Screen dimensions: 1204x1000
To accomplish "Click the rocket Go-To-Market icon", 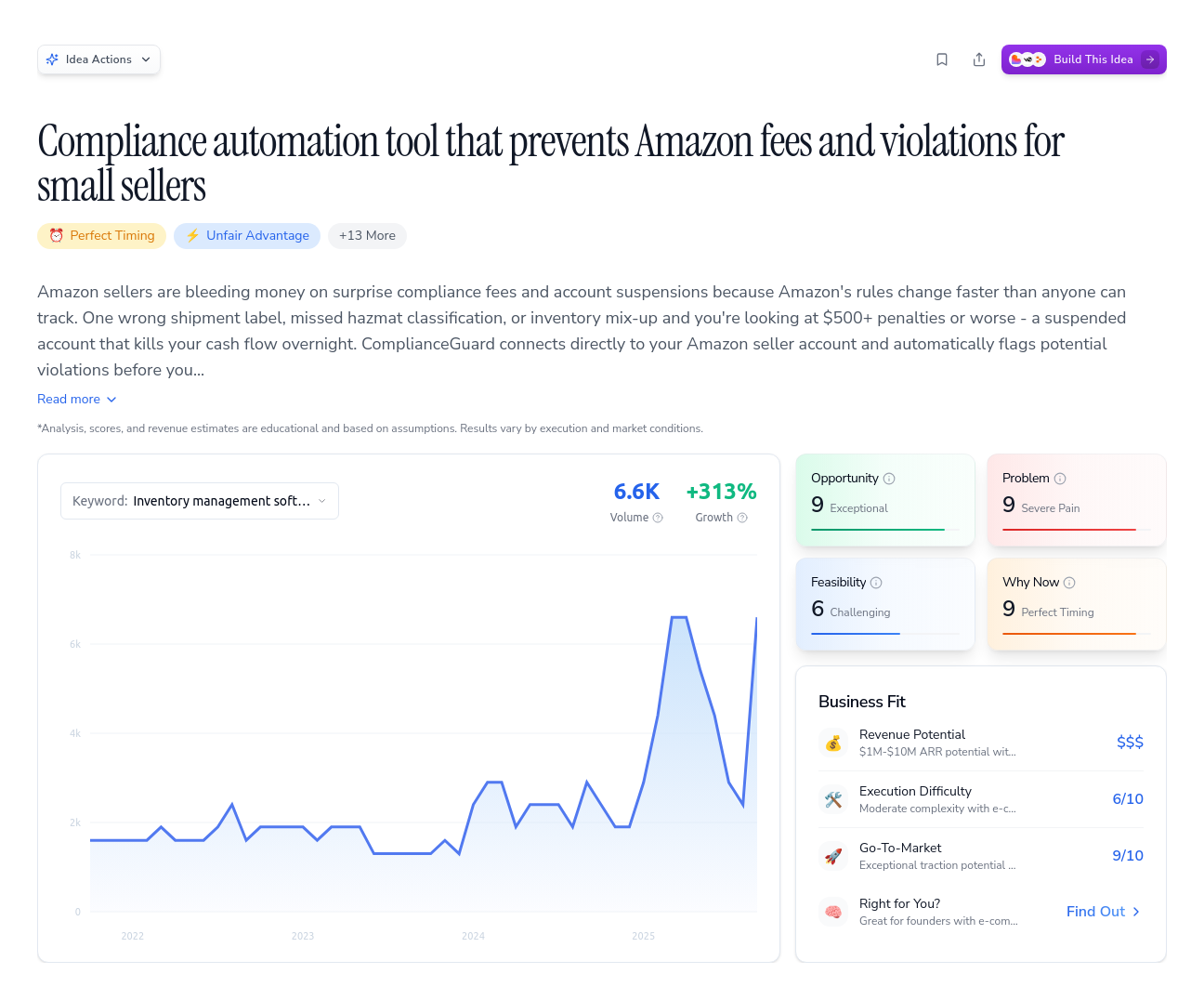I will 833,856.
